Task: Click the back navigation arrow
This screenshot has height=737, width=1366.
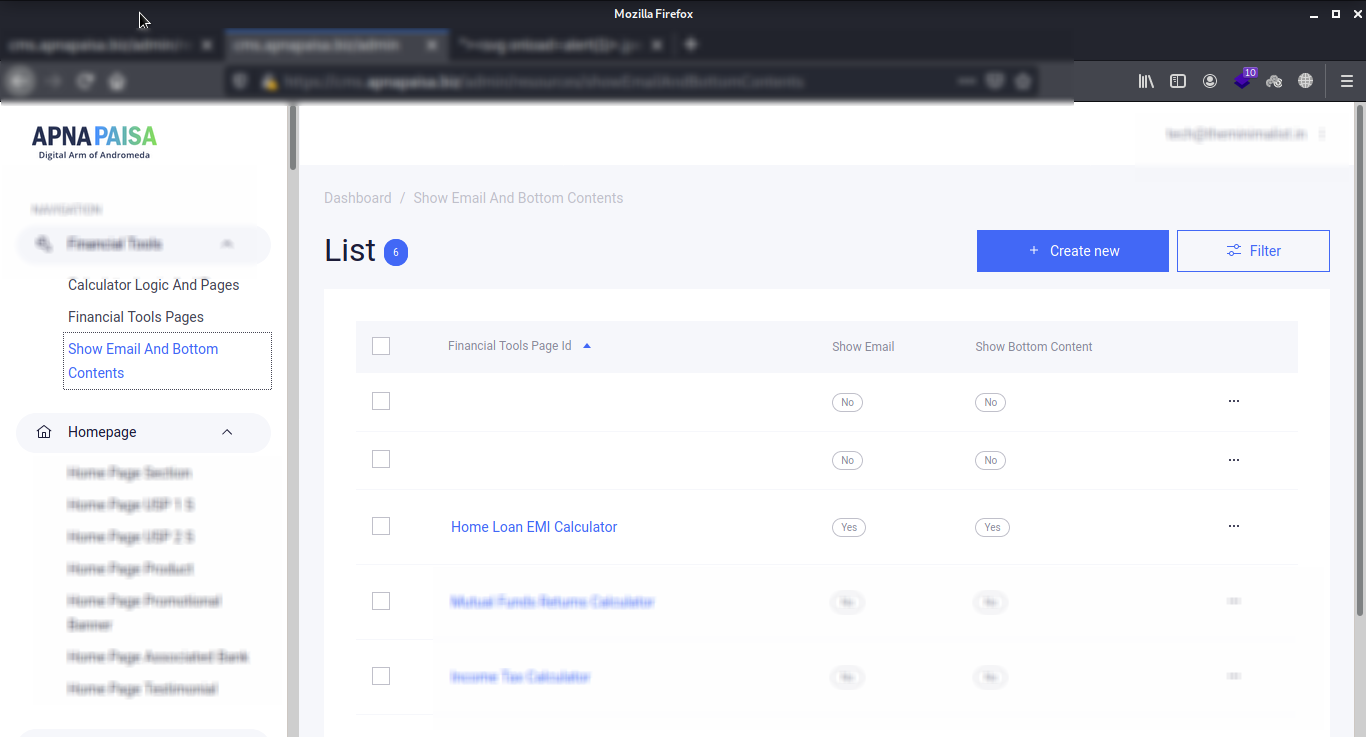Action: pyautogui.click(x=20, y=81)
